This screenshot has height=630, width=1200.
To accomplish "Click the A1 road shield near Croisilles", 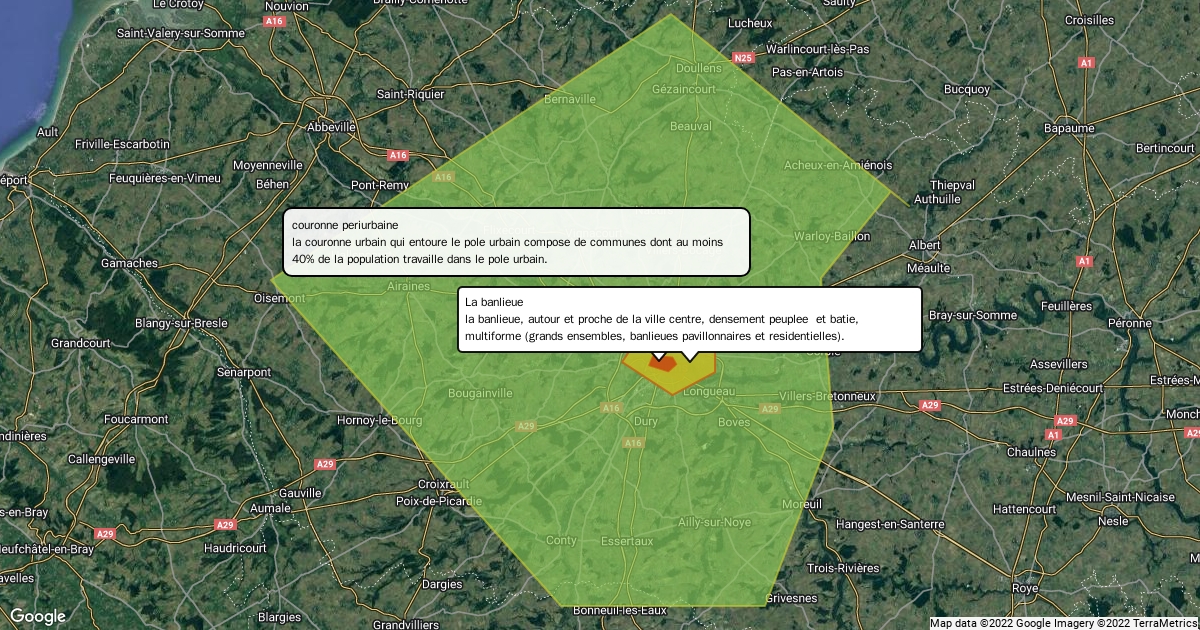I will pyautogui.click(x=1086, y=63).
